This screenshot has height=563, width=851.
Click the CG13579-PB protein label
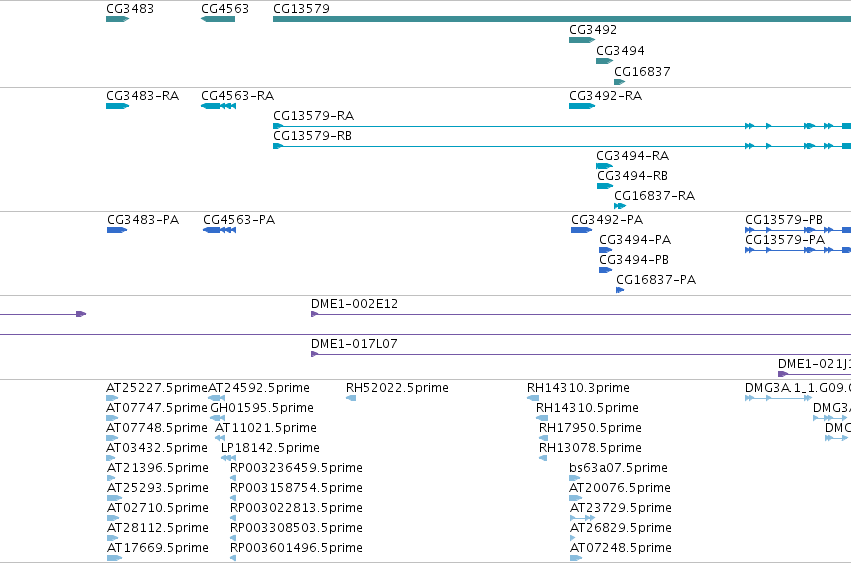(784, 219)
